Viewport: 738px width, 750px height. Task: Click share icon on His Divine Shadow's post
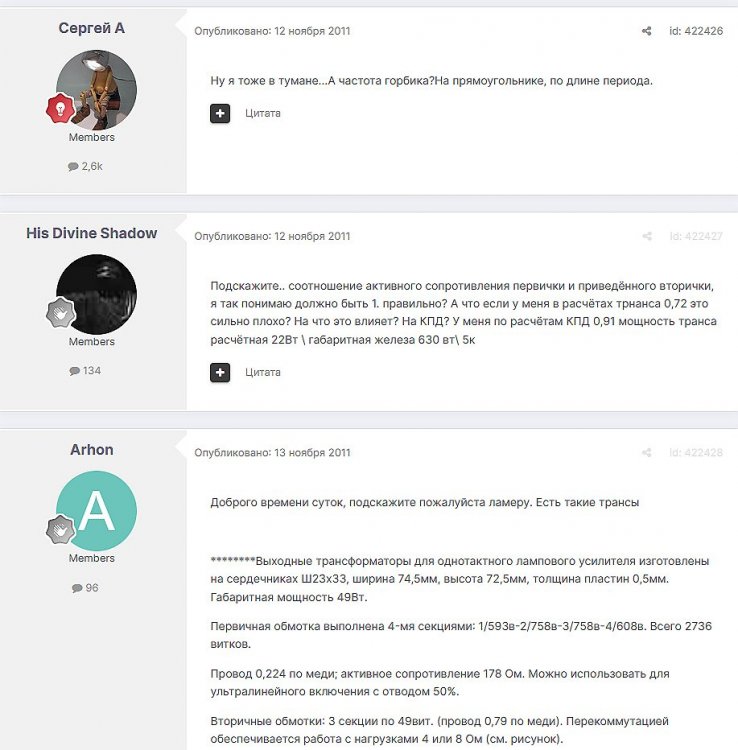click(647, 236)
